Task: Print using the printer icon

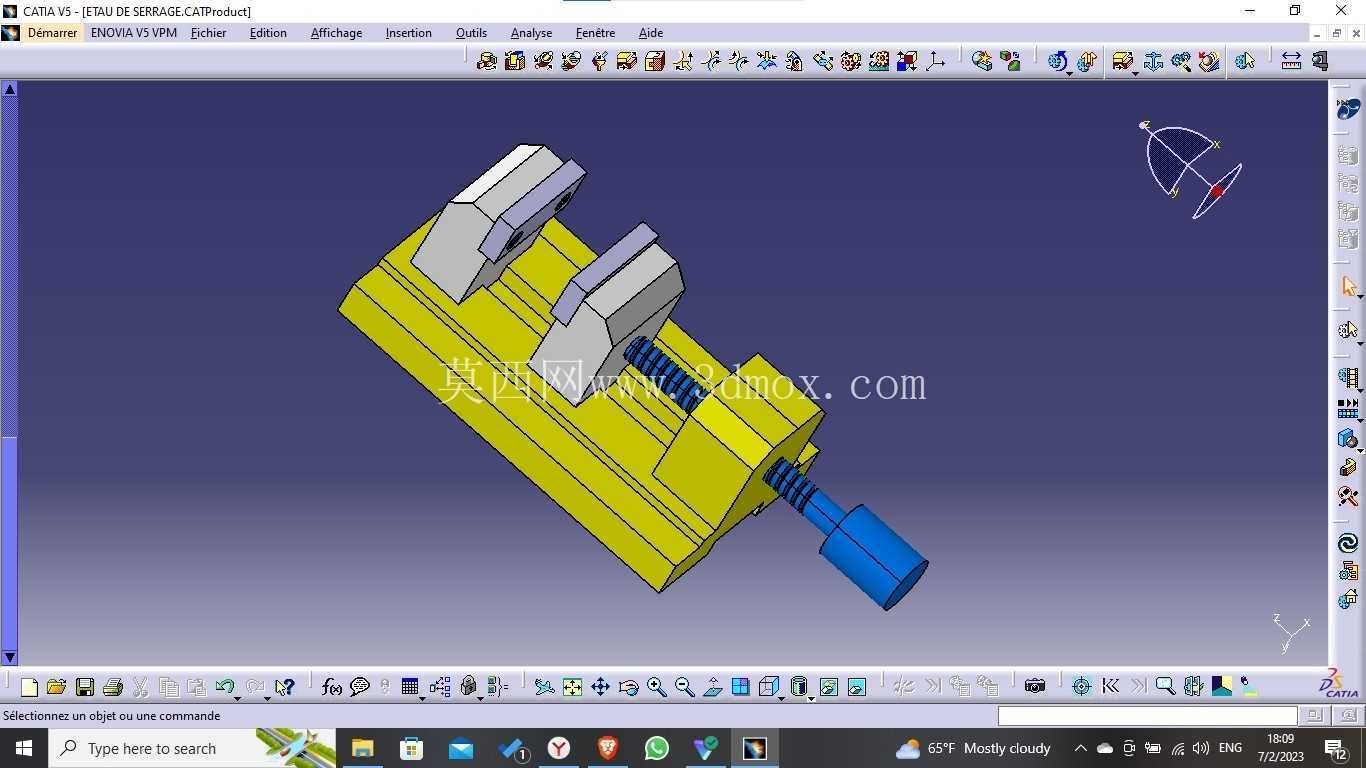Action: [x=113, y=687]
